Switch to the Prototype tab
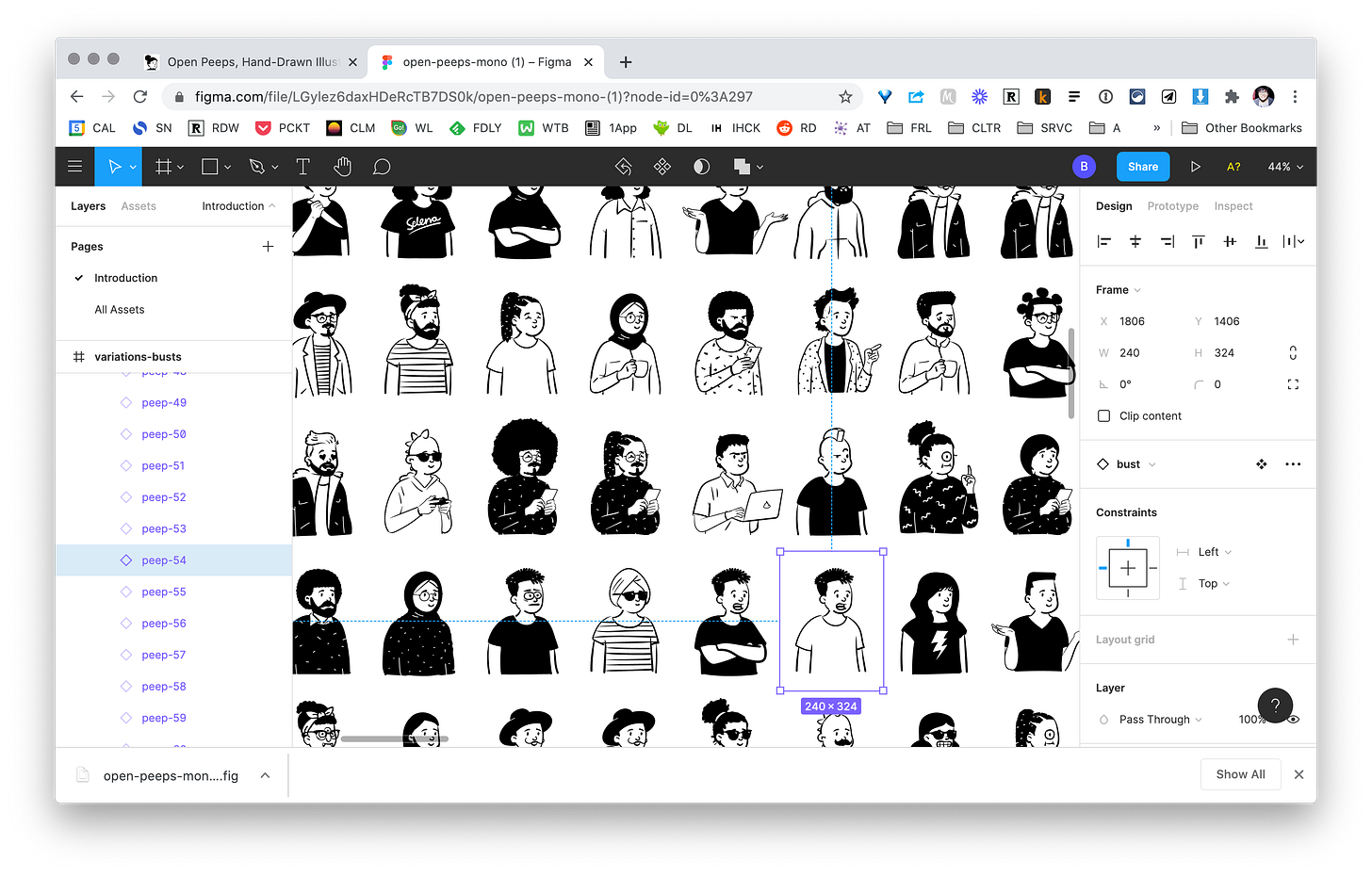Screen dimensions: 1372x876 click(x=1173, y=206)
